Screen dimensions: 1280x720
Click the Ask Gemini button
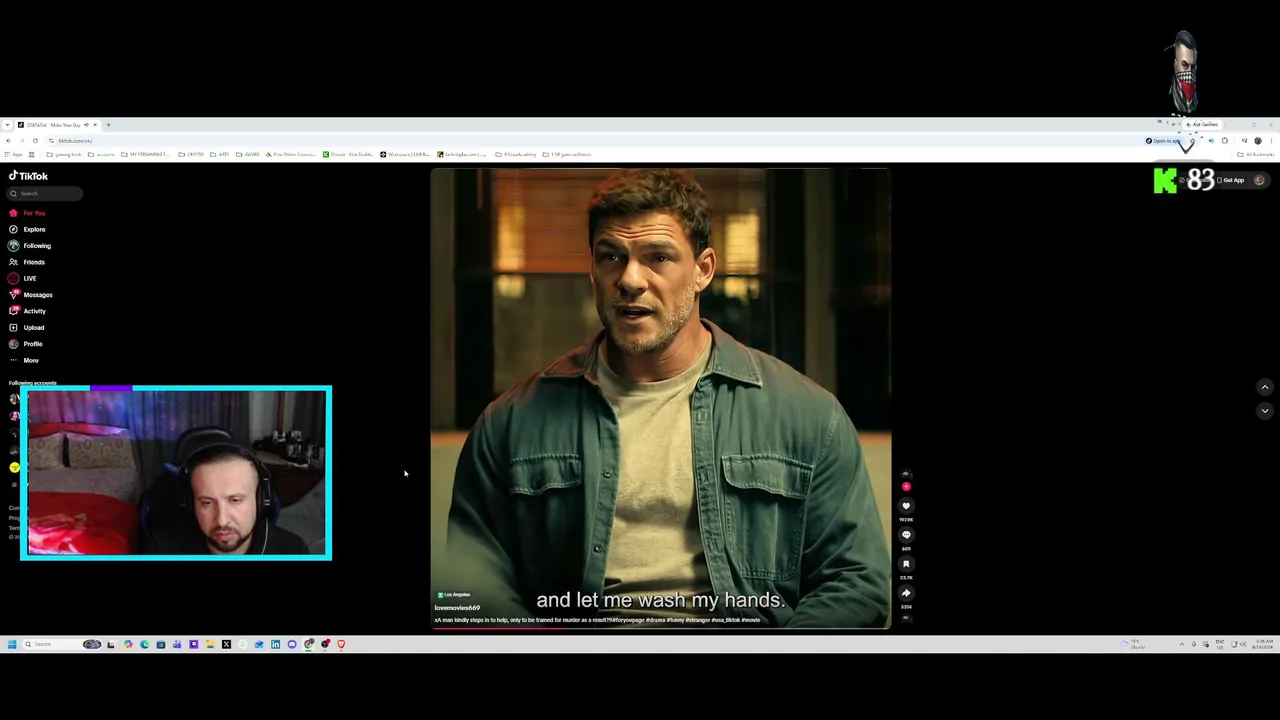1202,125
